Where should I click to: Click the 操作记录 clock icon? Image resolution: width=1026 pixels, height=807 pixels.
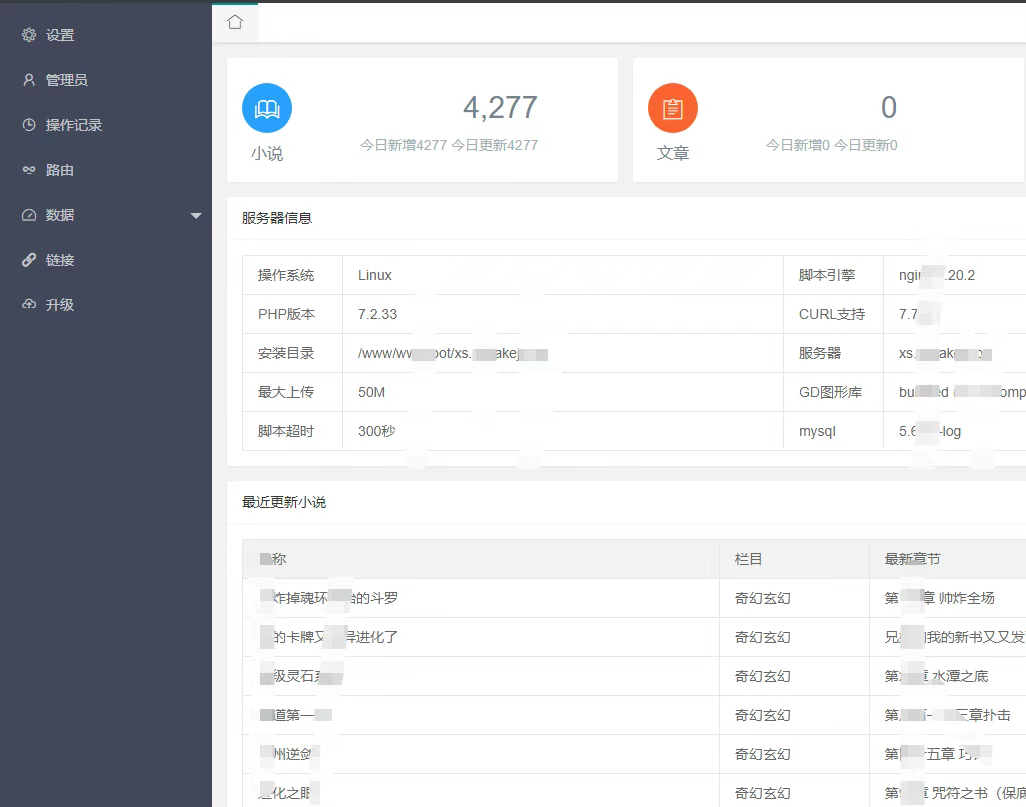tap(28, 124)
